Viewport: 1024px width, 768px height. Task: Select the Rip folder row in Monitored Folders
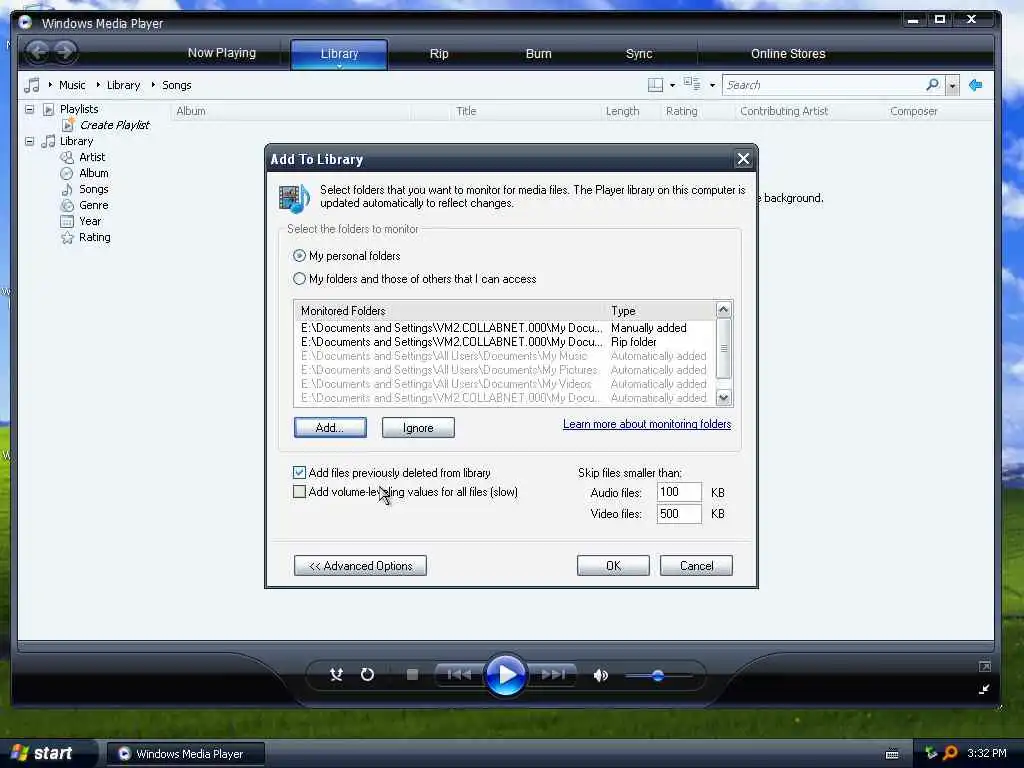504,342
